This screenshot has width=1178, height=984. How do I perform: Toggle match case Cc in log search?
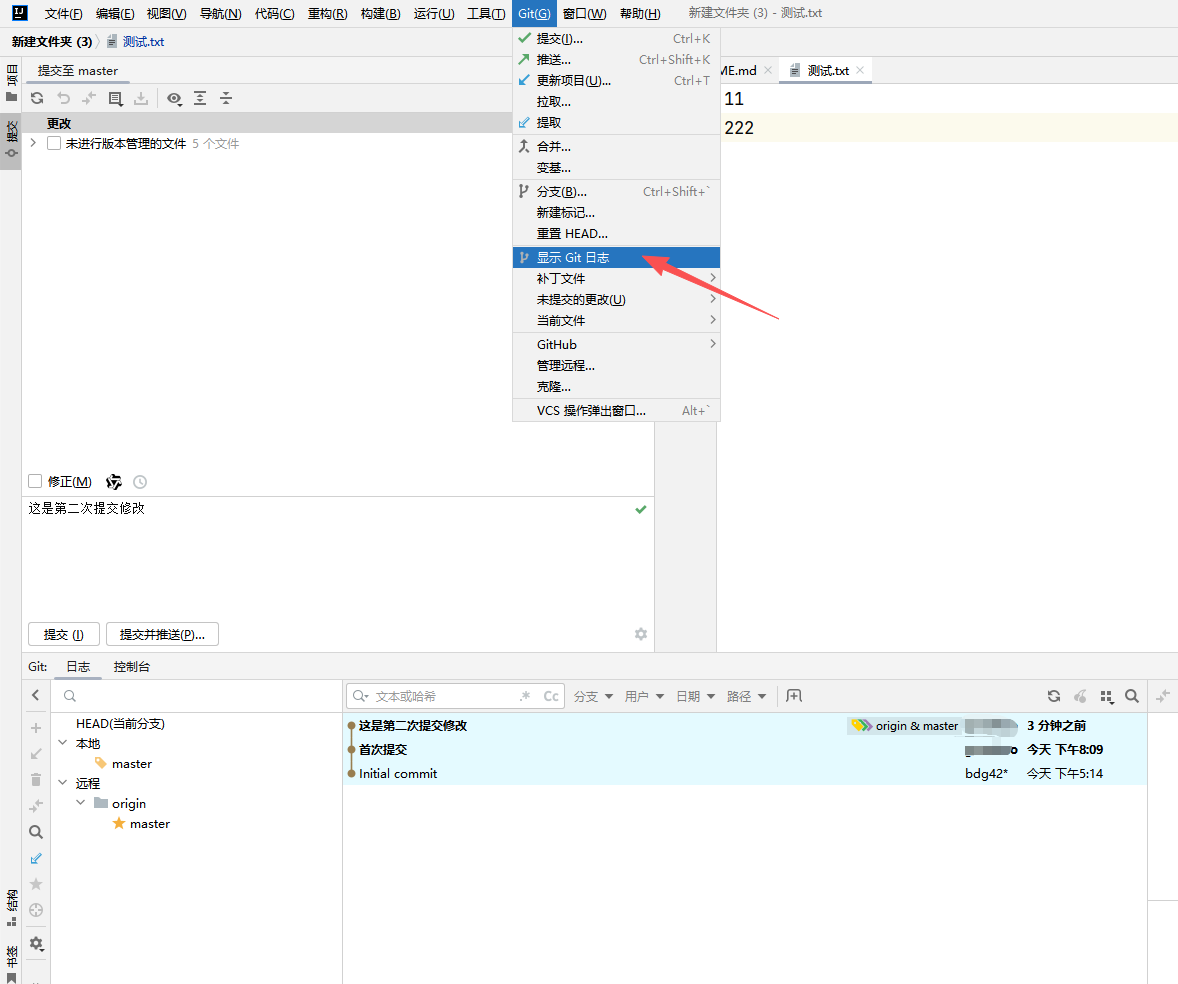click(551, 696)
